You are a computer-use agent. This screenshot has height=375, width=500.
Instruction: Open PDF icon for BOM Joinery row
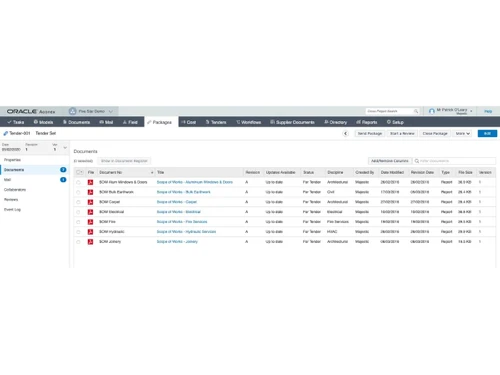coord(90,242)
